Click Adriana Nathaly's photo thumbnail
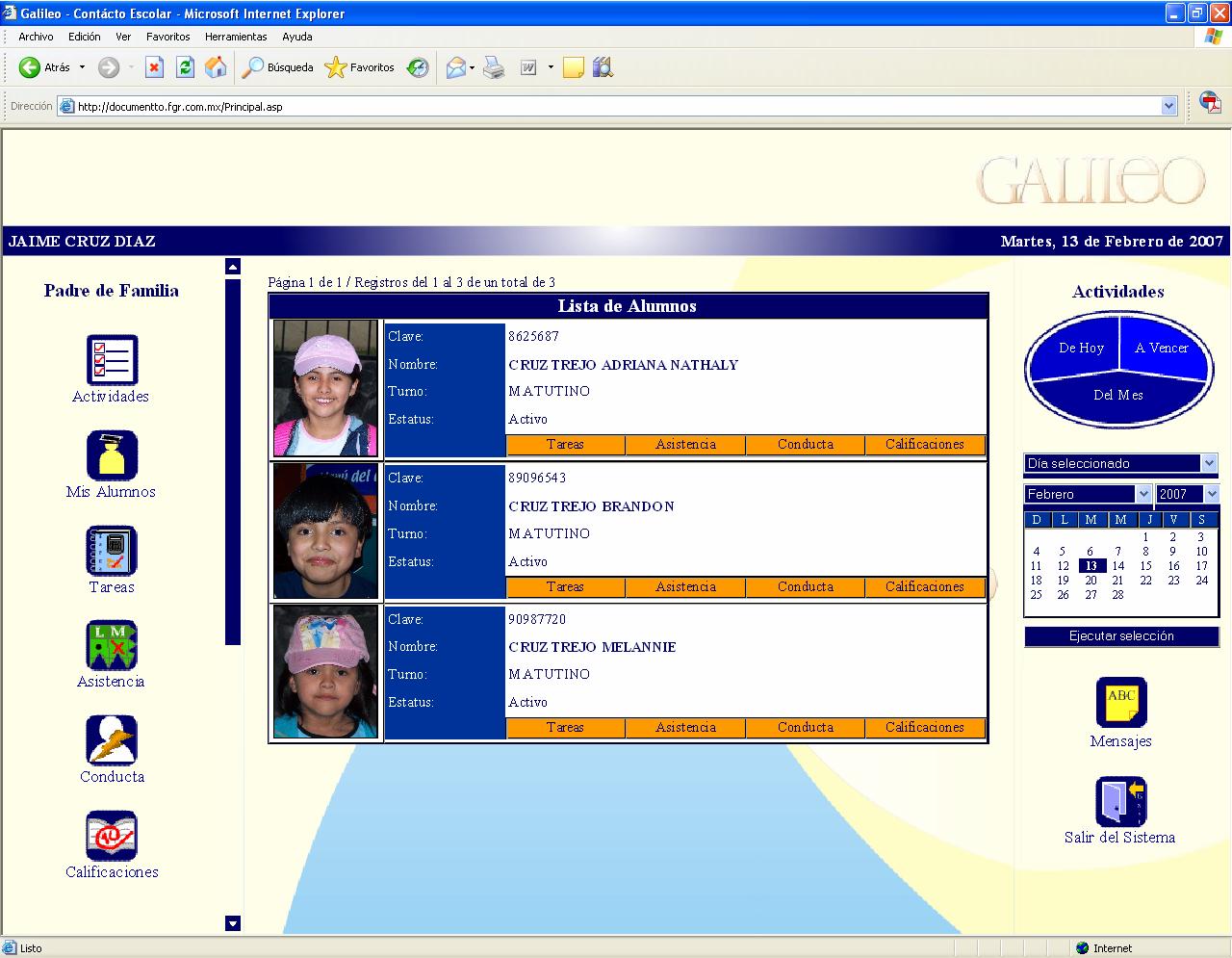 click(325, 388)
